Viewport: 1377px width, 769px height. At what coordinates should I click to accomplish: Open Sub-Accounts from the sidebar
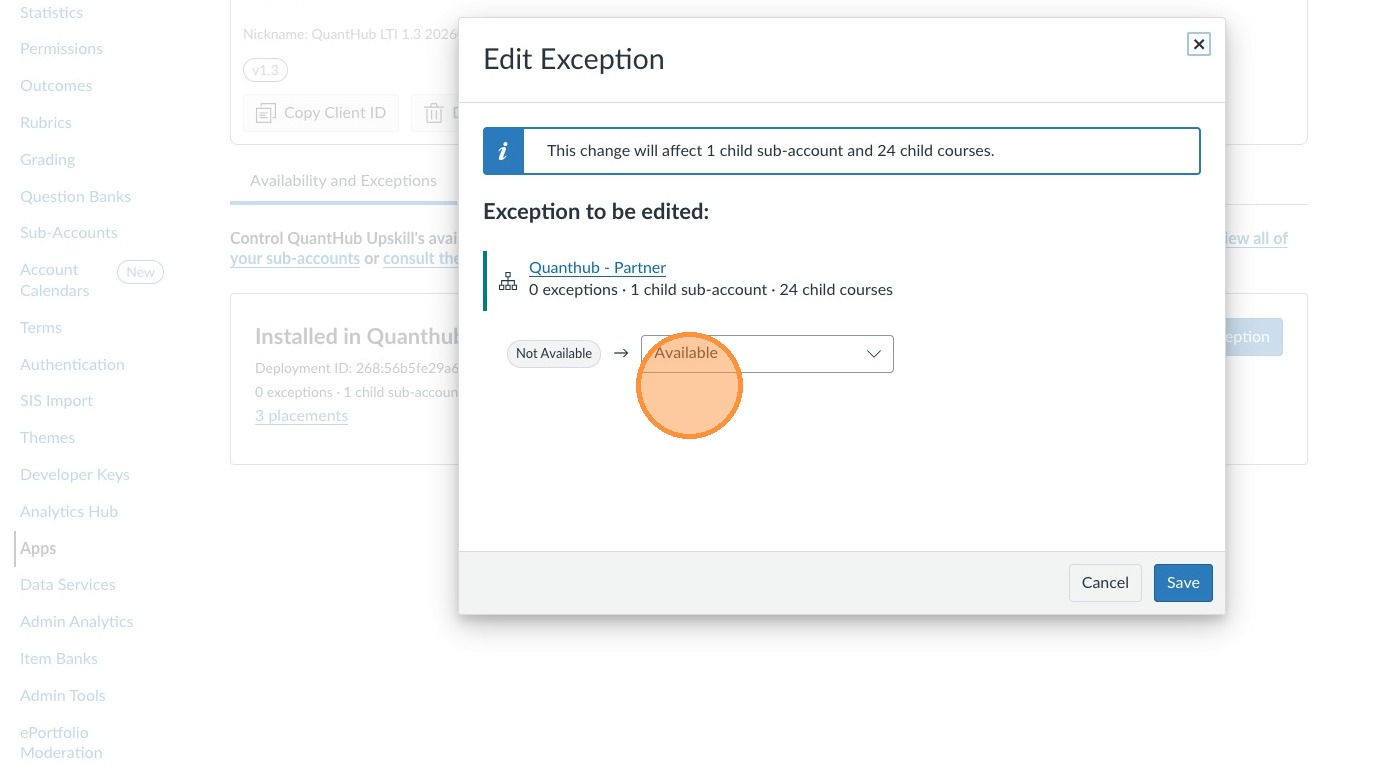pyautogui.click(x=69, y=233)
